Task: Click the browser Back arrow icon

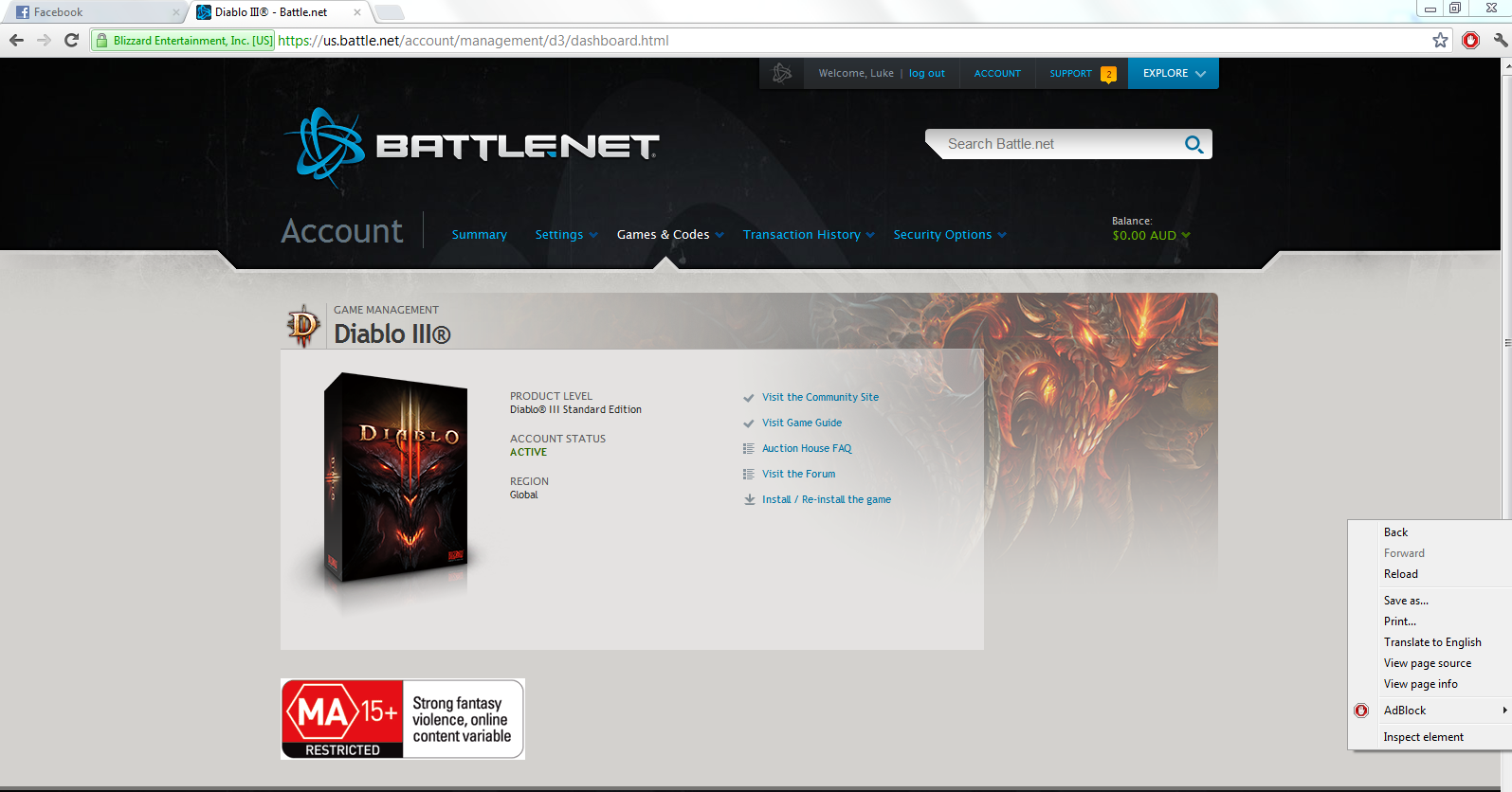Action: click(16, 41)
